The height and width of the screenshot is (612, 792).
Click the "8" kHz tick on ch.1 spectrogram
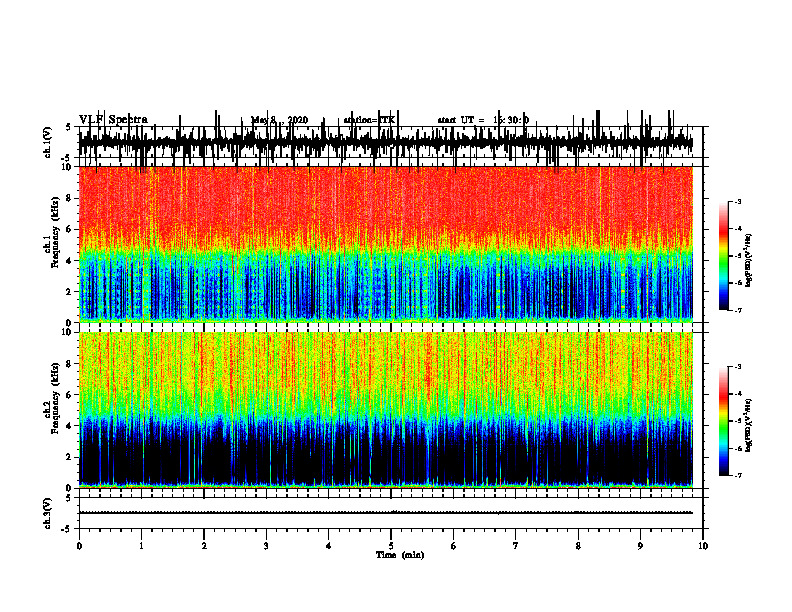click(x=69, y=198)
